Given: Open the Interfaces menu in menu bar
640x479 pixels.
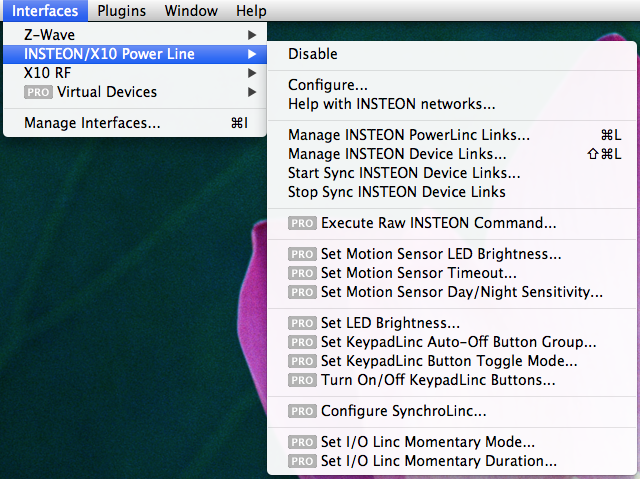Looking at the screenshot, I should click(x=45, y=11).
